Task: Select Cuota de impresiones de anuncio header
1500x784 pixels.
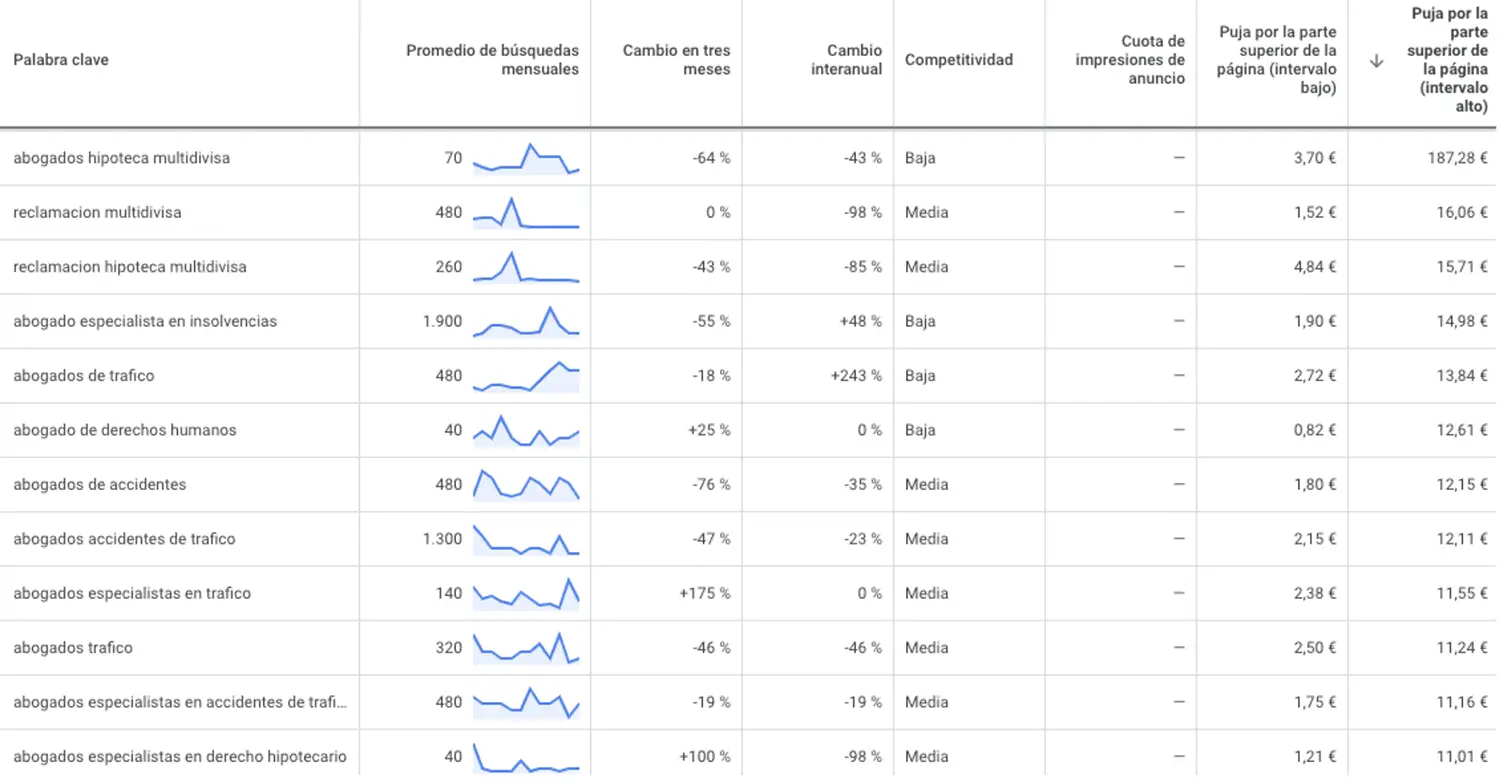Action: (x=1130, y=60)
